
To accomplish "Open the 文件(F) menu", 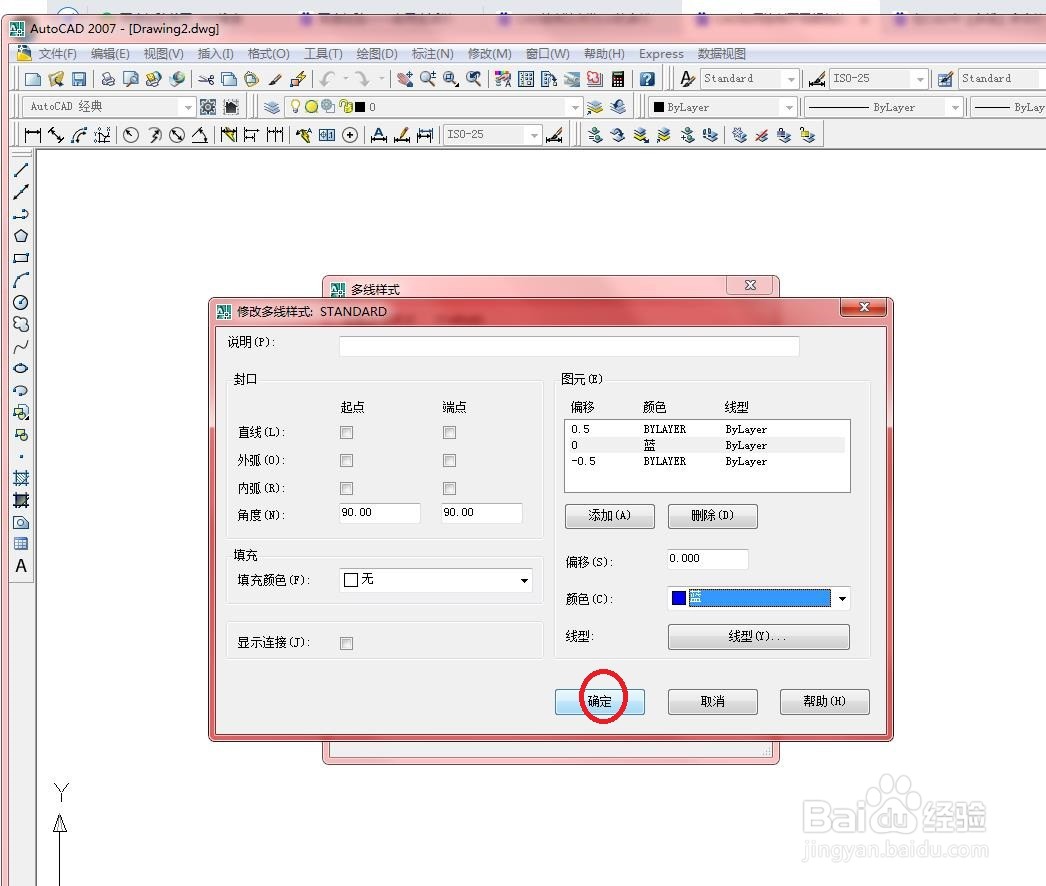I will pyautogui.click(x=57, y=54).
